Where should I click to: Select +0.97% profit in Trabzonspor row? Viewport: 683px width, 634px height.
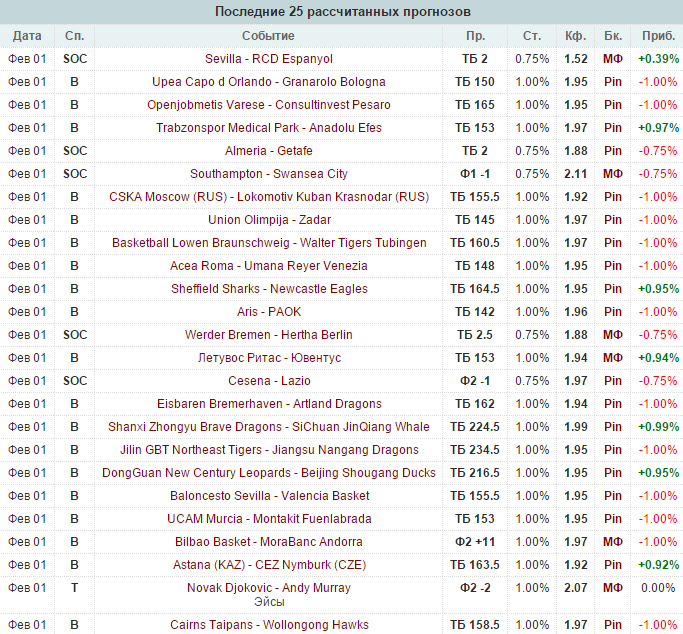pyautogui.click(x=658, y=128)
